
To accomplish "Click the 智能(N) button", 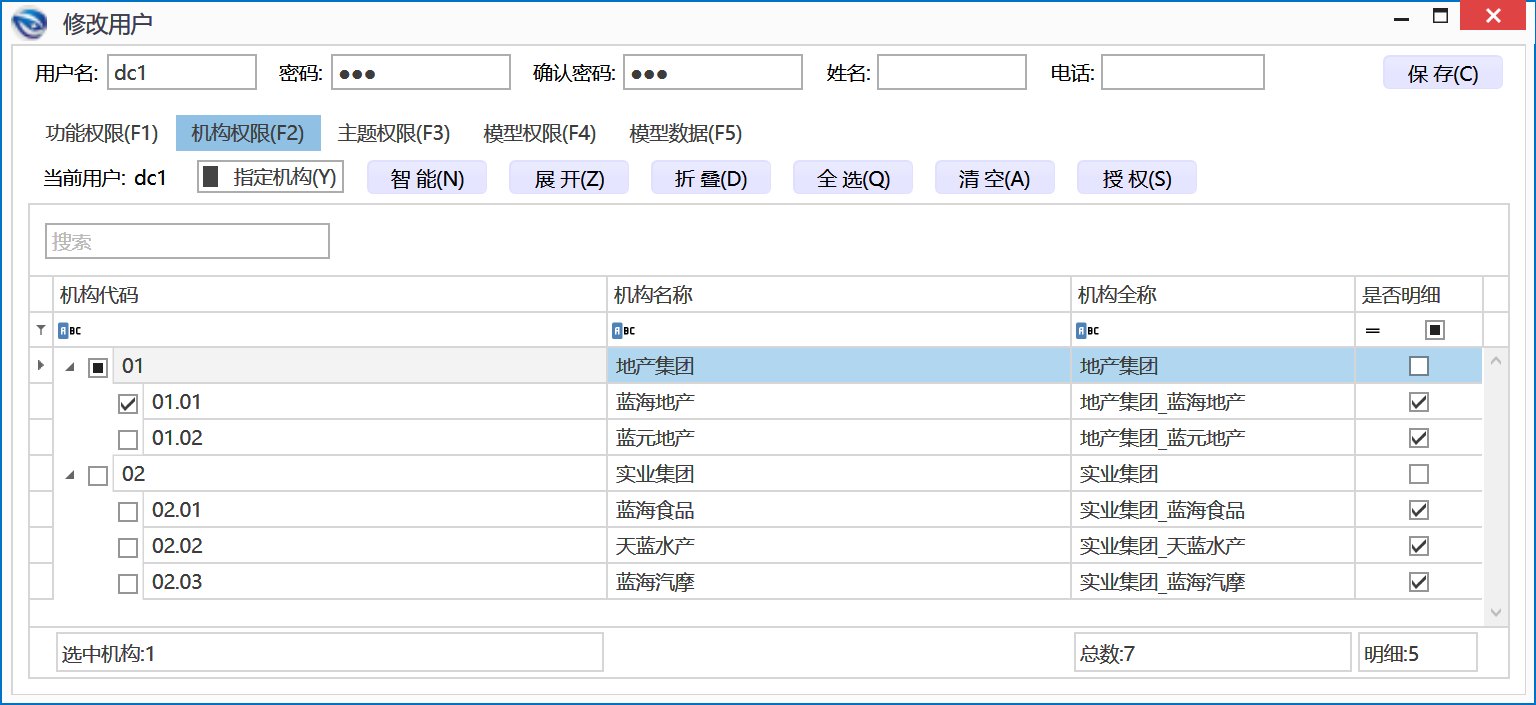I will point(427,179).
